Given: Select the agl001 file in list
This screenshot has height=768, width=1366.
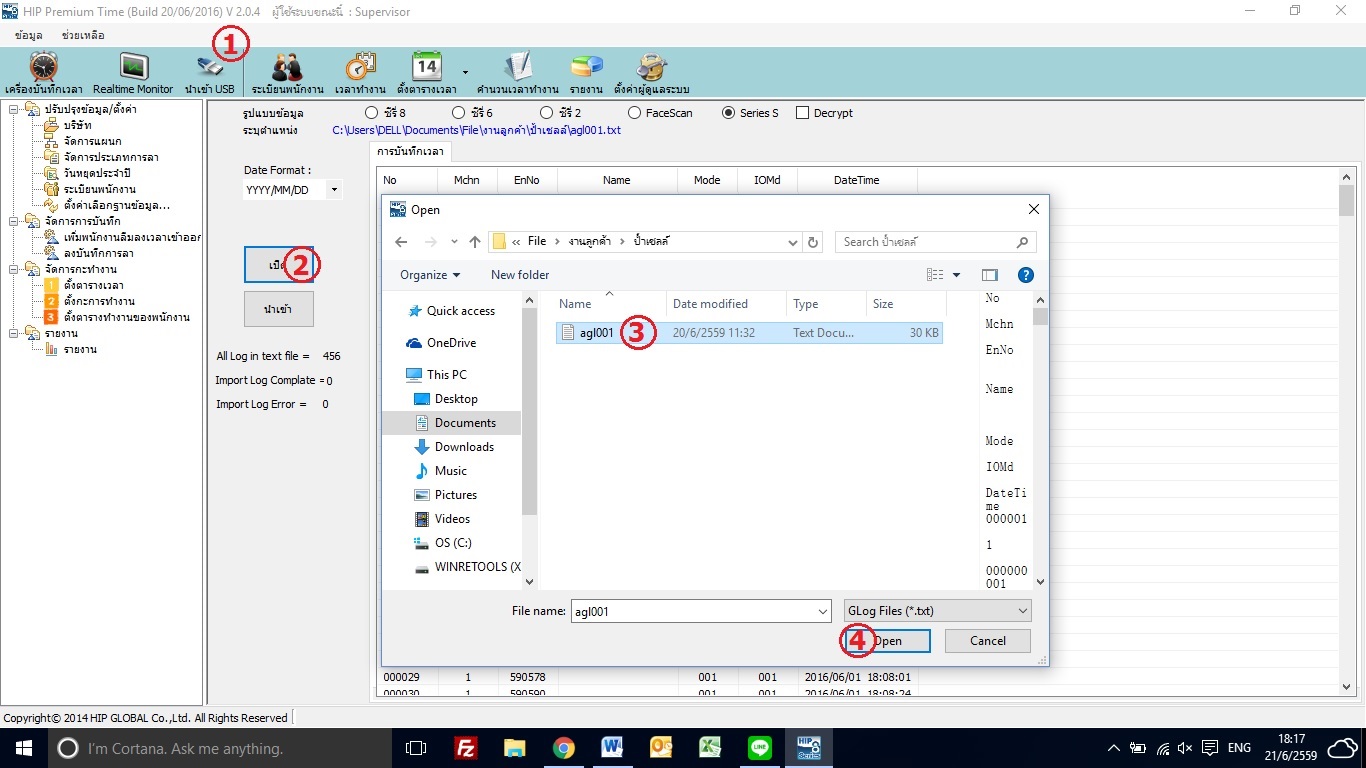Looking at the screenshot, I should pyautogui.click(x=596, y=333).
